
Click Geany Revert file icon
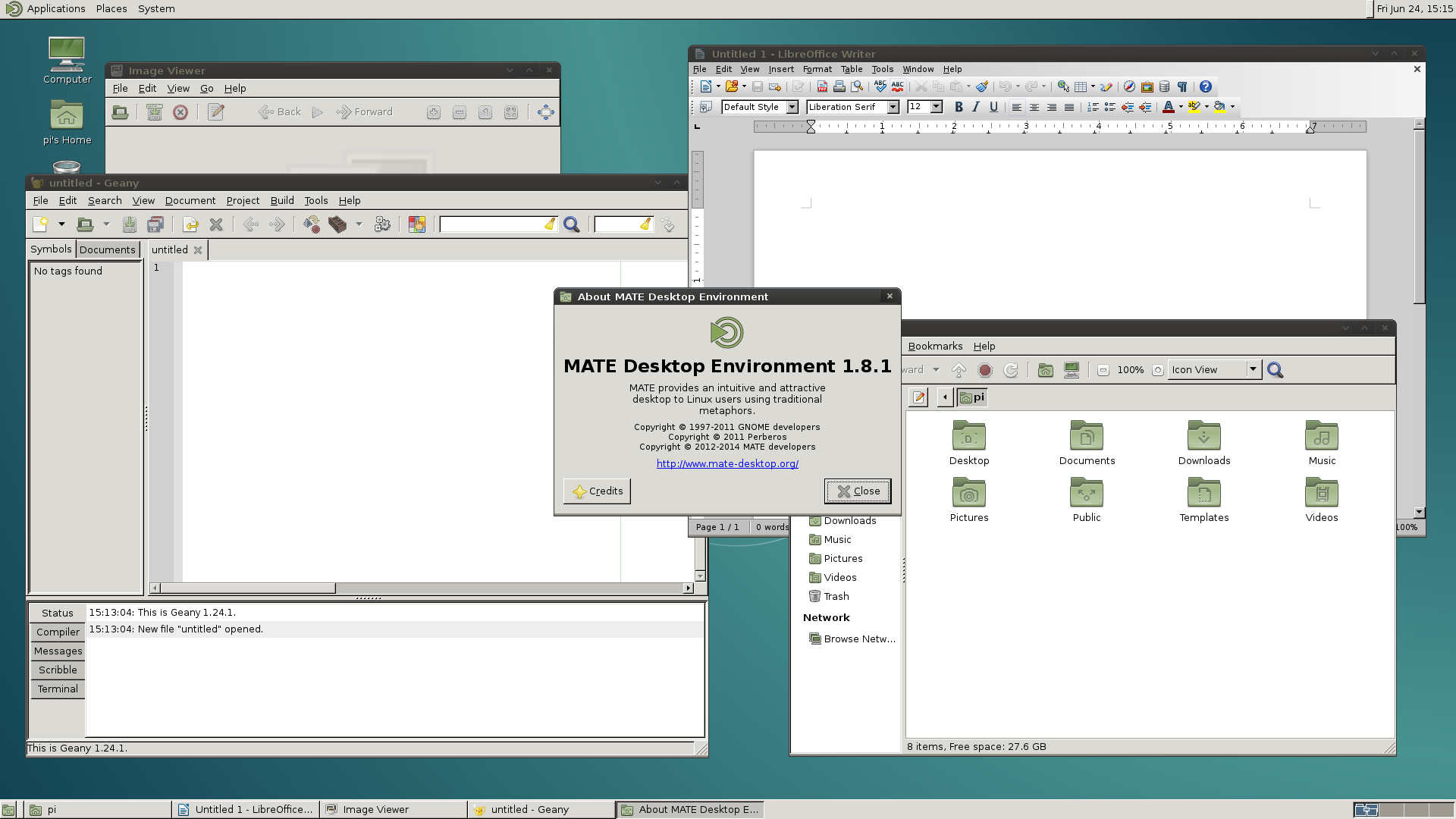(190, 224)
